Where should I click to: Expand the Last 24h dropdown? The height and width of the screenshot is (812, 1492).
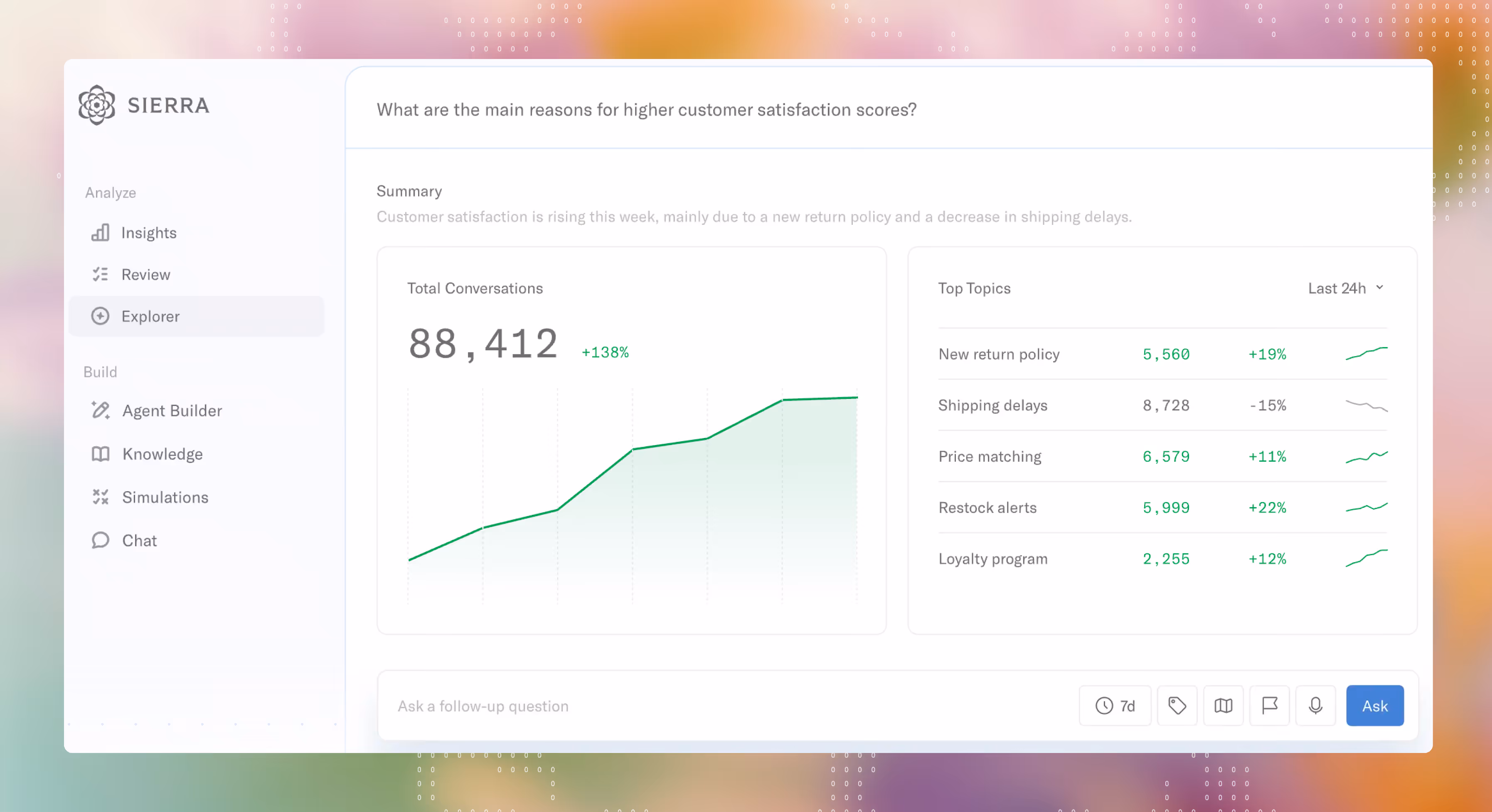pyautogui.click(x=1345, y=288)
